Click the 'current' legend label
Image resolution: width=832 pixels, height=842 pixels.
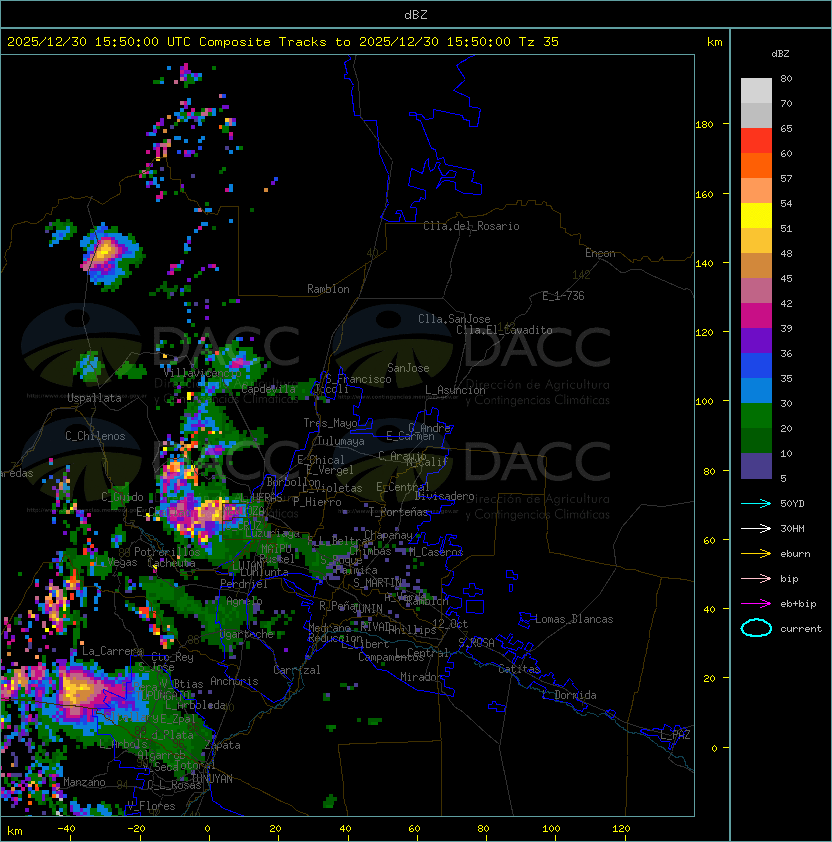tap(801, 629)
